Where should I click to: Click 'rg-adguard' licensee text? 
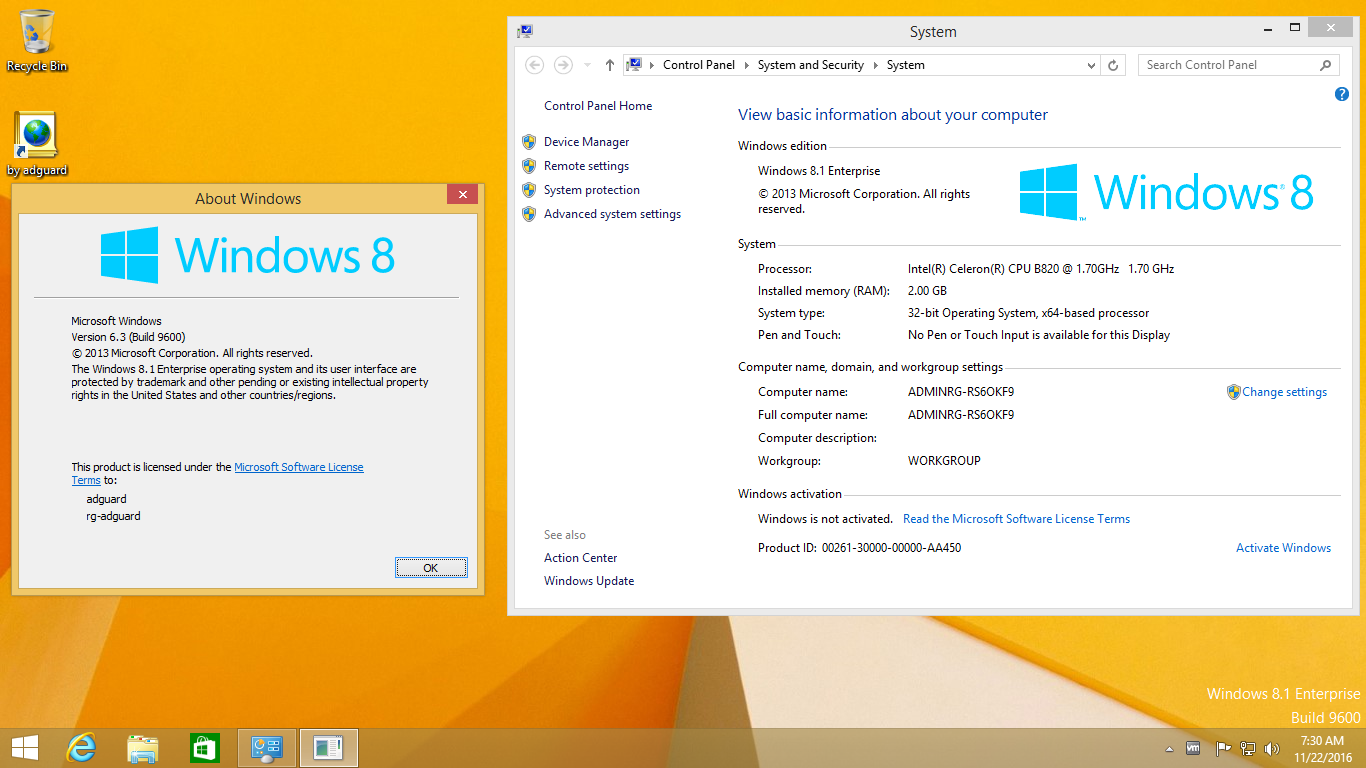(113, 516)
